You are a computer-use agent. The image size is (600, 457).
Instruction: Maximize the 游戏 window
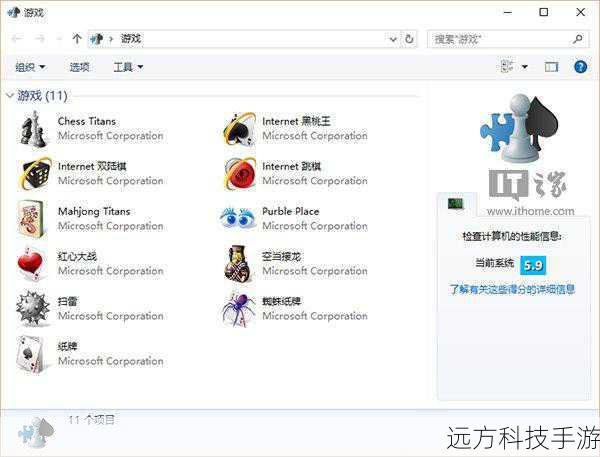pos(543,12)
